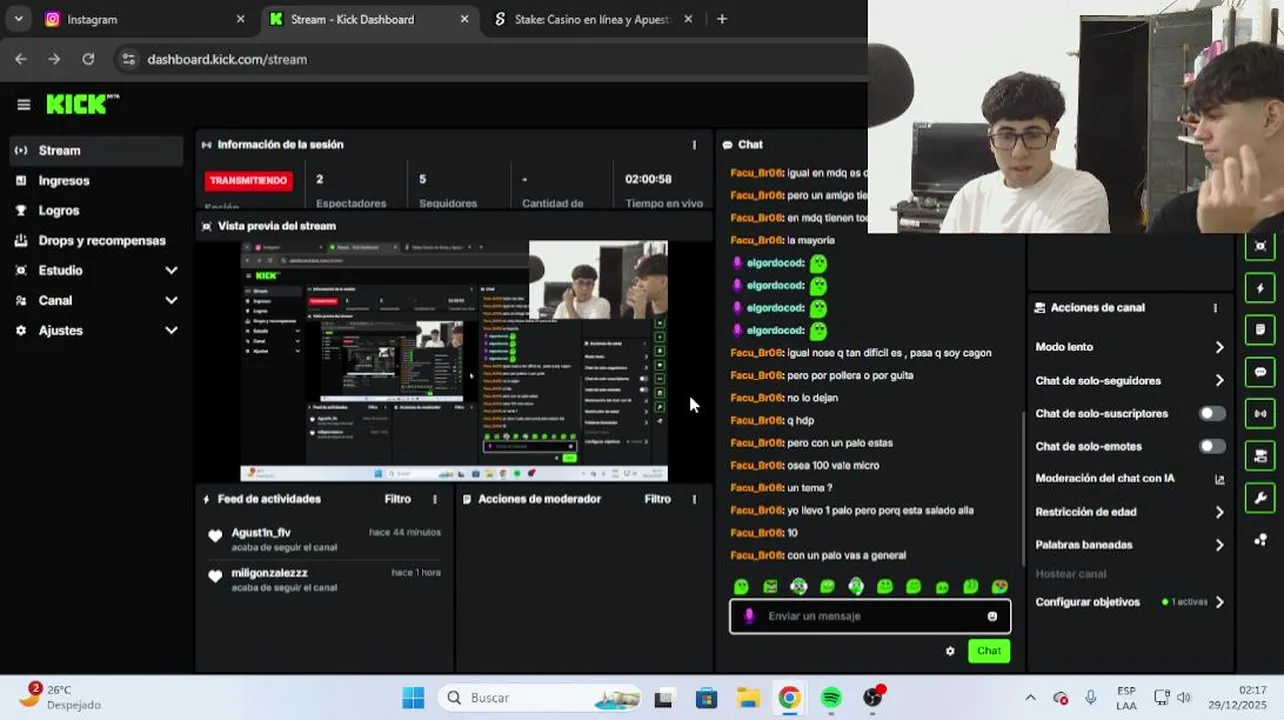Viewport: 1284px width, 720px height.
Task: Open Moderación del chat con IA external link
Action: coord(1219,479)
